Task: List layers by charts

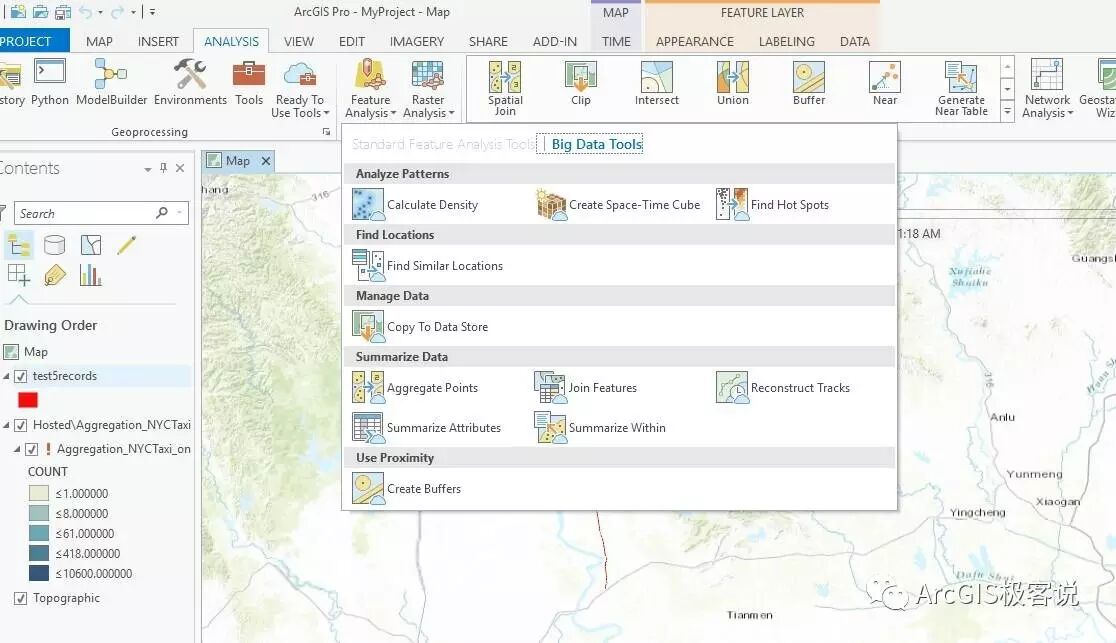Action: pyautogui.click(x=90, y=275)
